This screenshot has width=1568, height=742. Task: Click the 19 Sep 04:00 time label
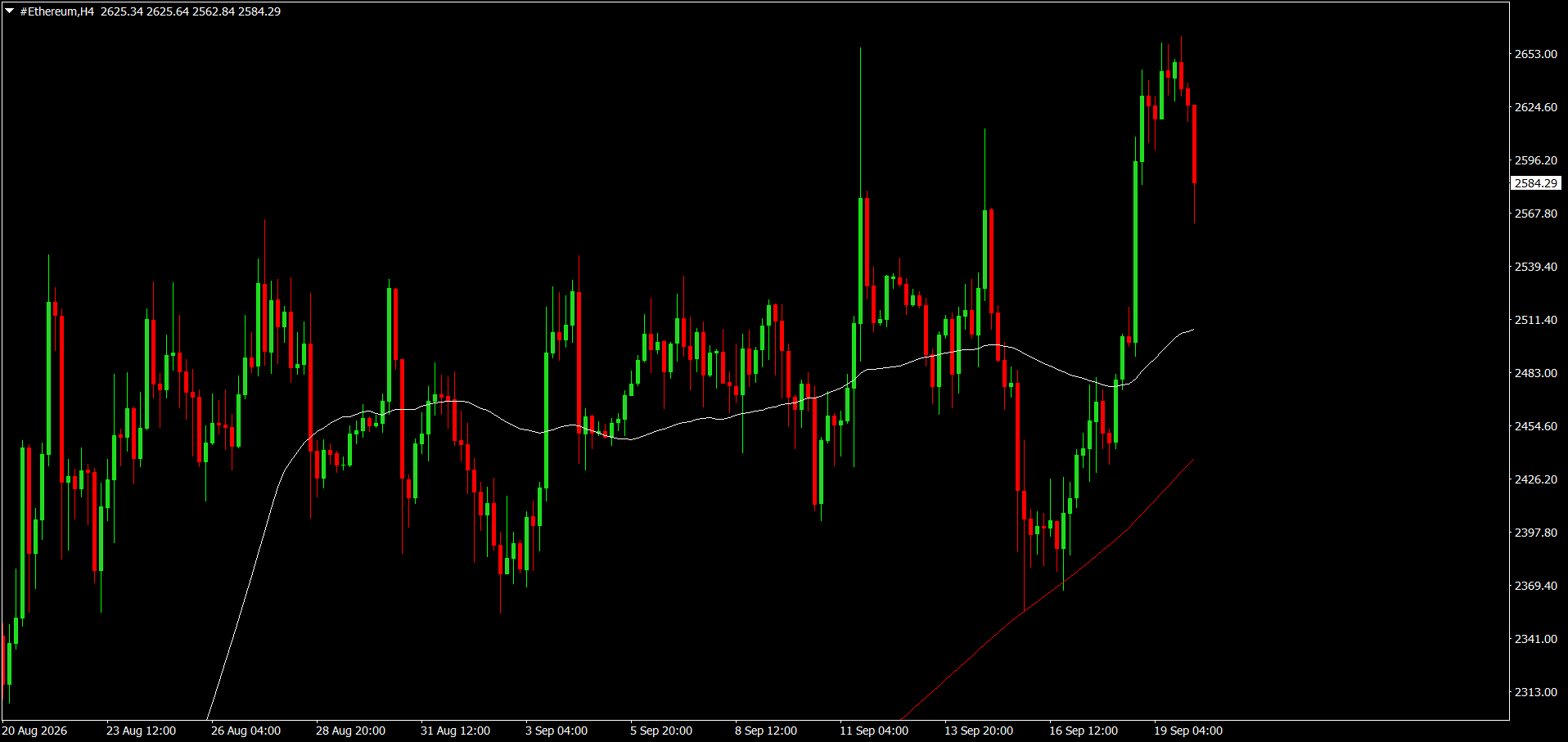pos(1188,731)
